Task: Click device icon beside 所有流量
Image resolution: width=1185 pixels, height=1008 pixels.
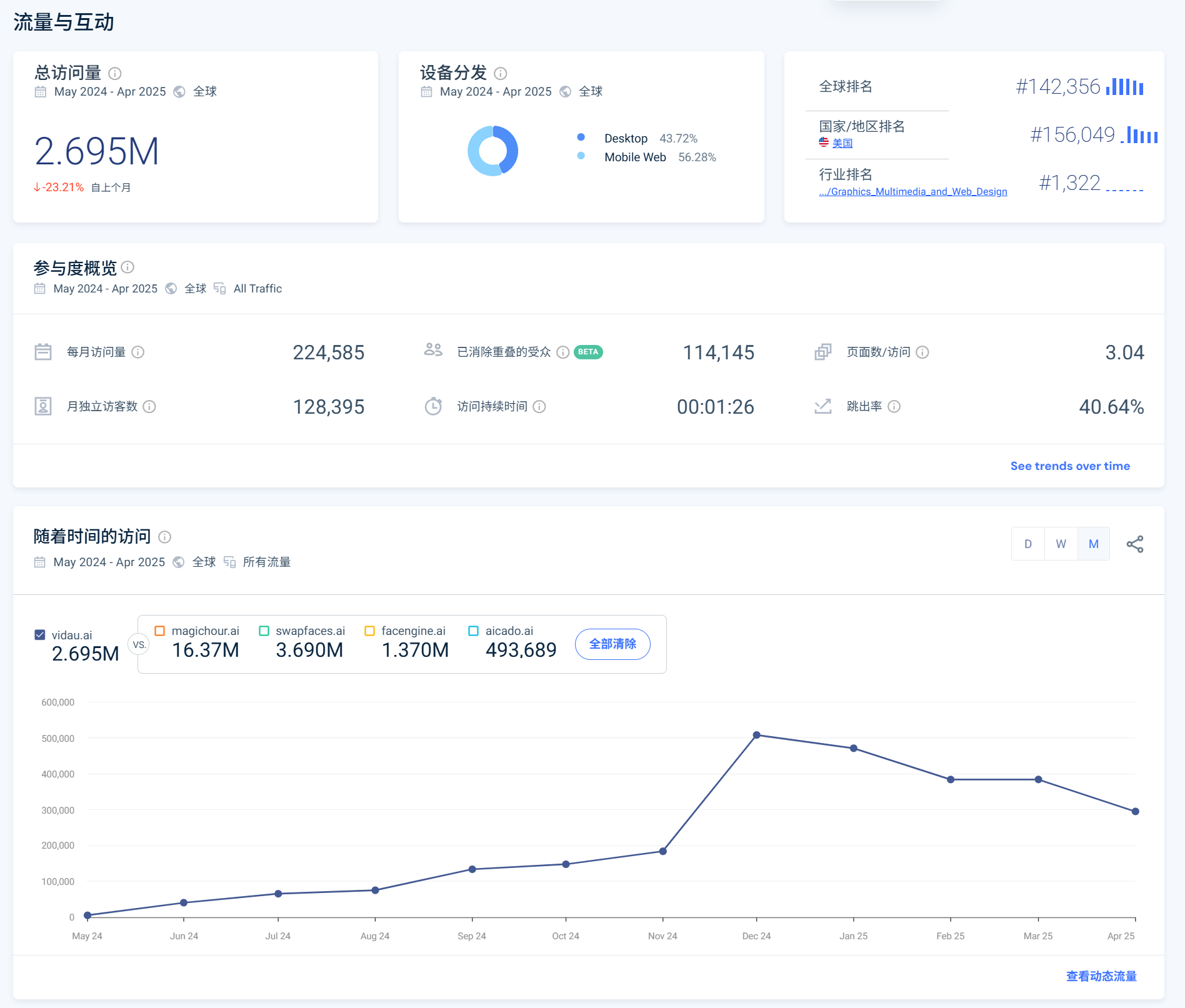Action: (229, 562)
